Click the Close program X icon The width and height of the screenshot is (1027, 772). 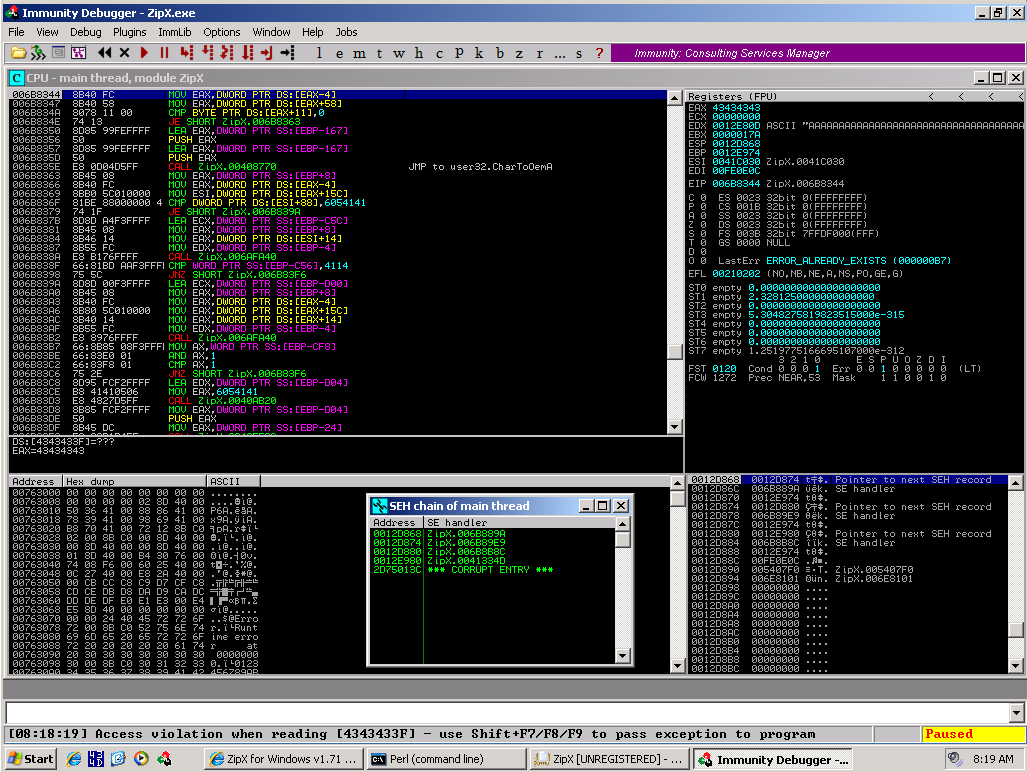click(124, 53)
